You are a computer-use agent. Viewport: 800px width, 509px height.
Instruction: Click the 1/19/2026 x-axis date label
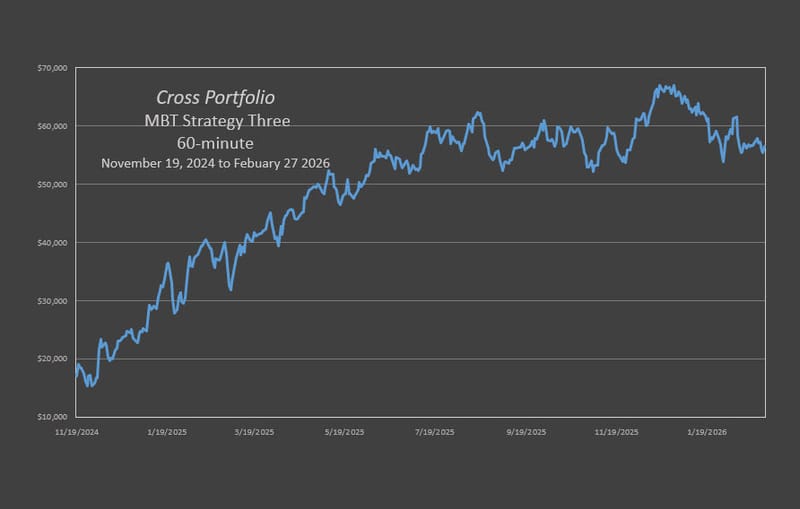click(x=707, y=432)
